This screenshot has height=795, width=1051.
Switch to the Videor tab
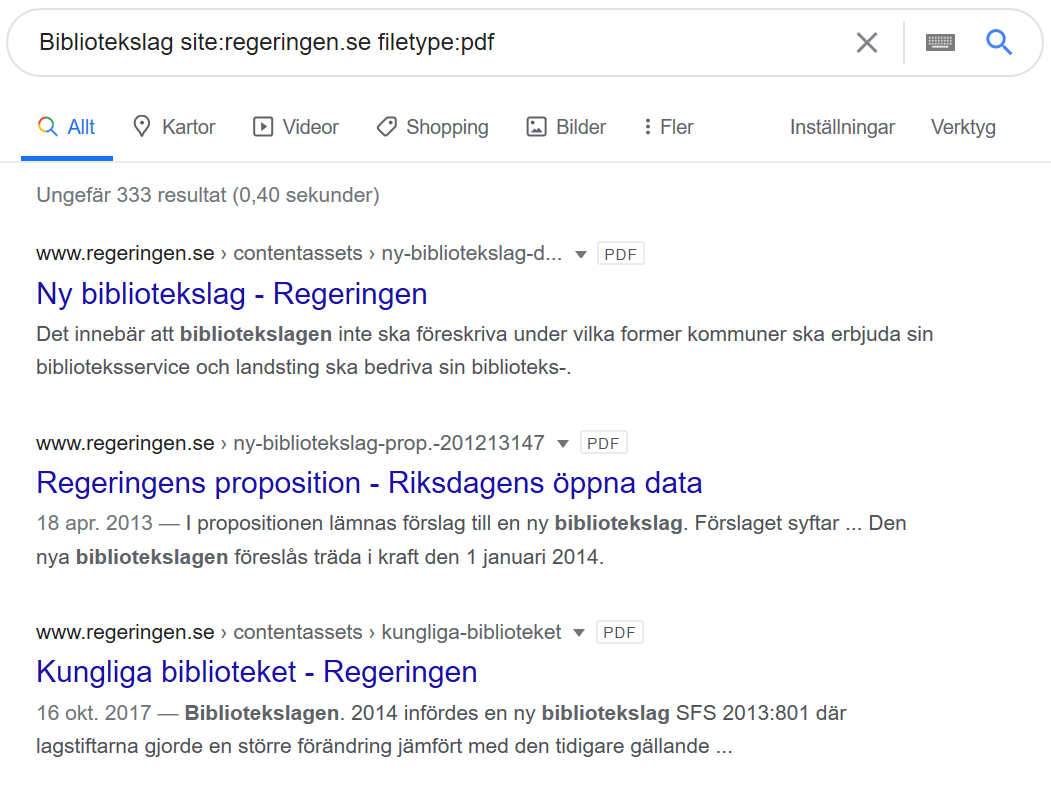tap(296, 127)
